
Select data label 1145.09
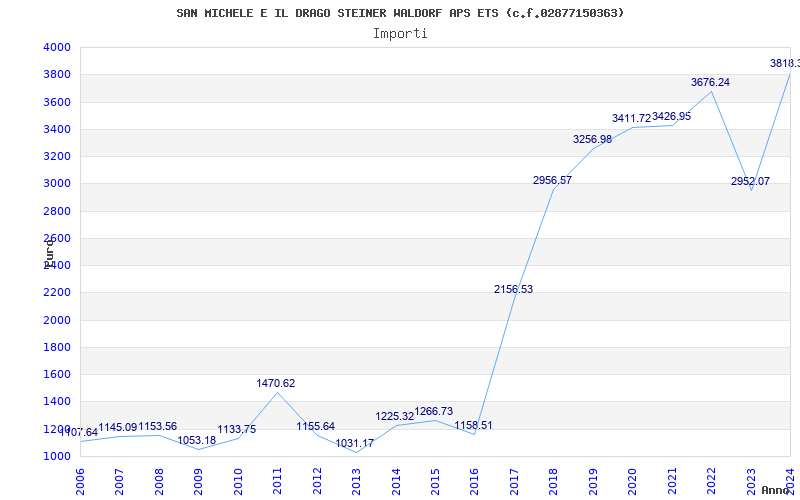(x=118, y=428)
